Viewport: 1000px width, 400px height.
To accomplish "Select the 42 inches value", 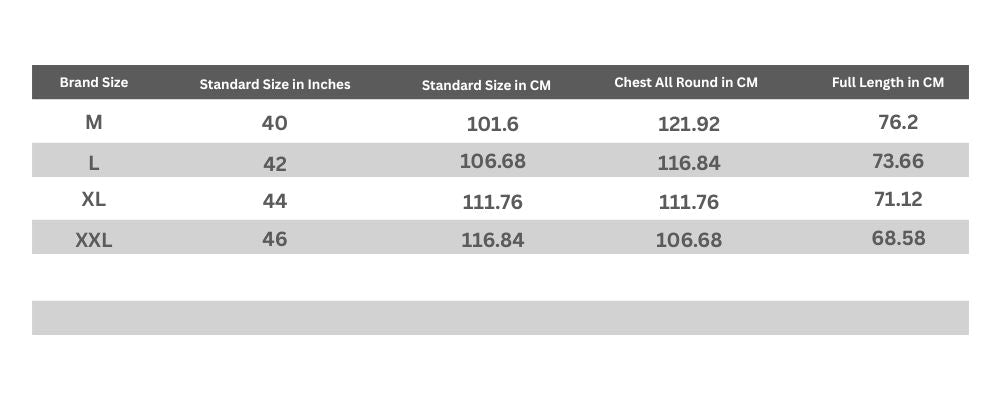I will click(x=275, y=163).
